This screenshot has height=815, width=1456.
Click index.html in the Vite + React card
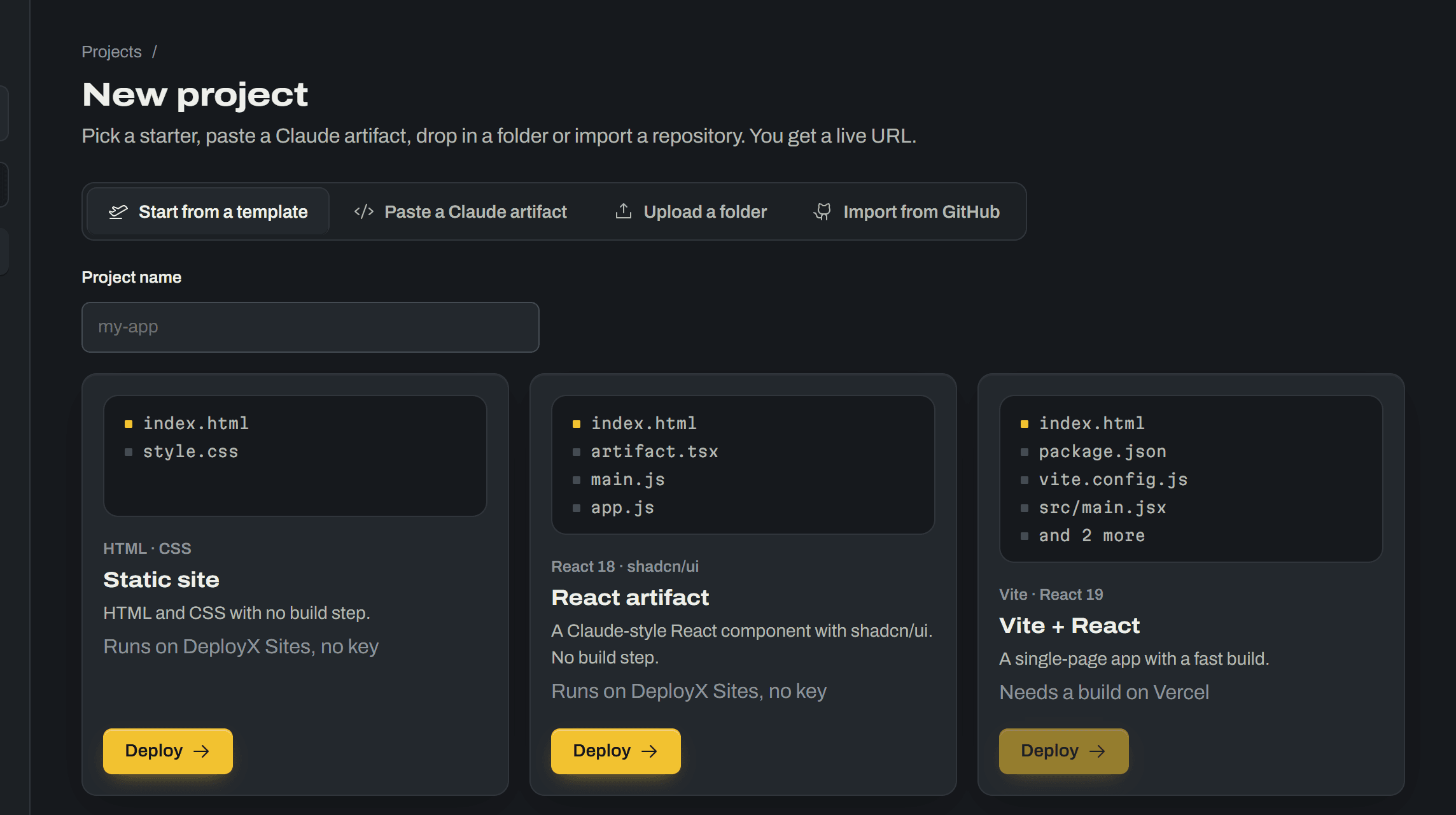pos(1091,423)
